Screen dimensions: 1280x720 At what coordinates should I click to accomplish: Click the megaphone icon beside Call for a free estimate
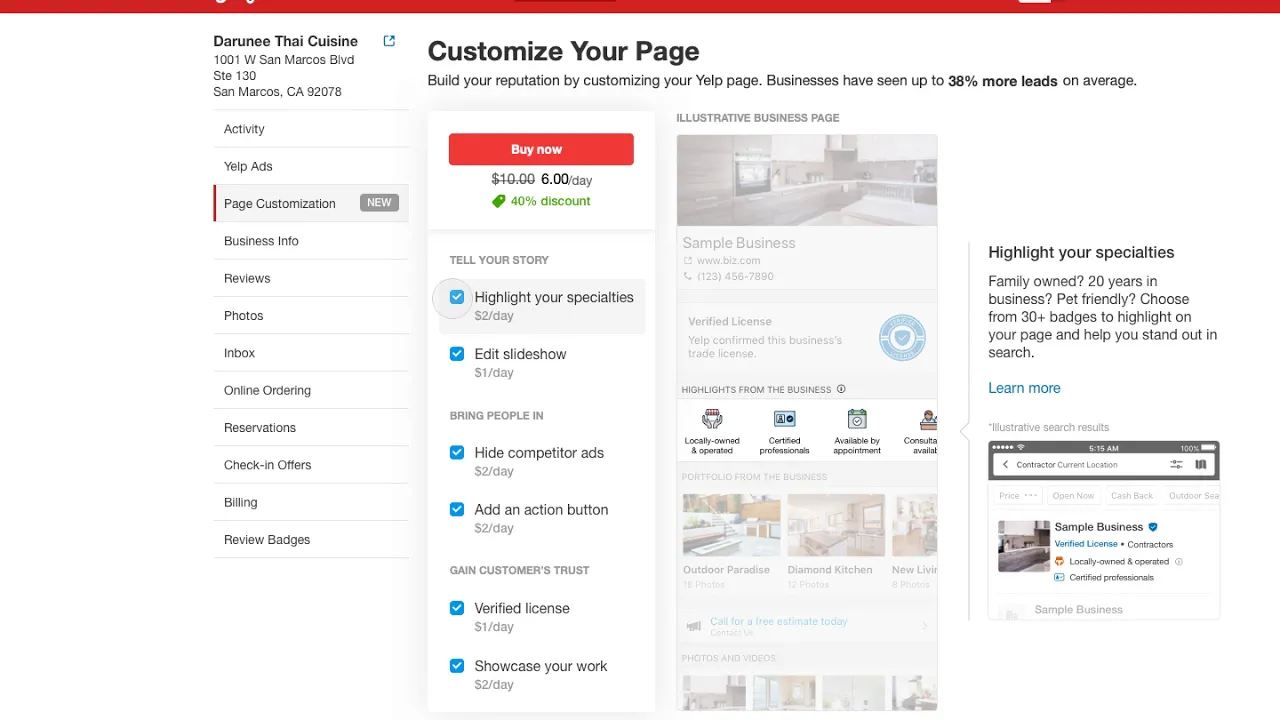694,626
